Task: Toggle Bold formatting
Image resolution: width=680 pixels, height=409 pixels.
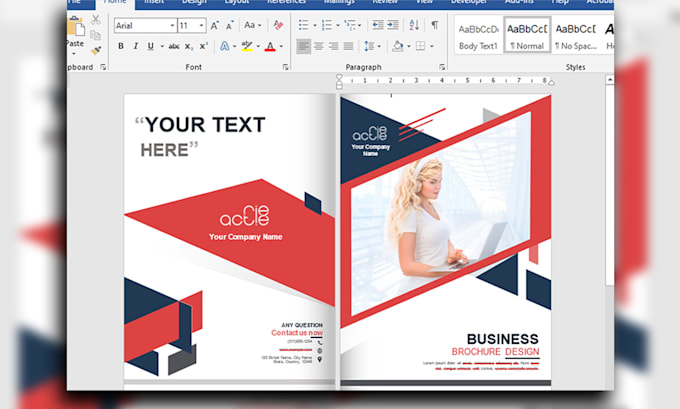Action: click(121, 46)
